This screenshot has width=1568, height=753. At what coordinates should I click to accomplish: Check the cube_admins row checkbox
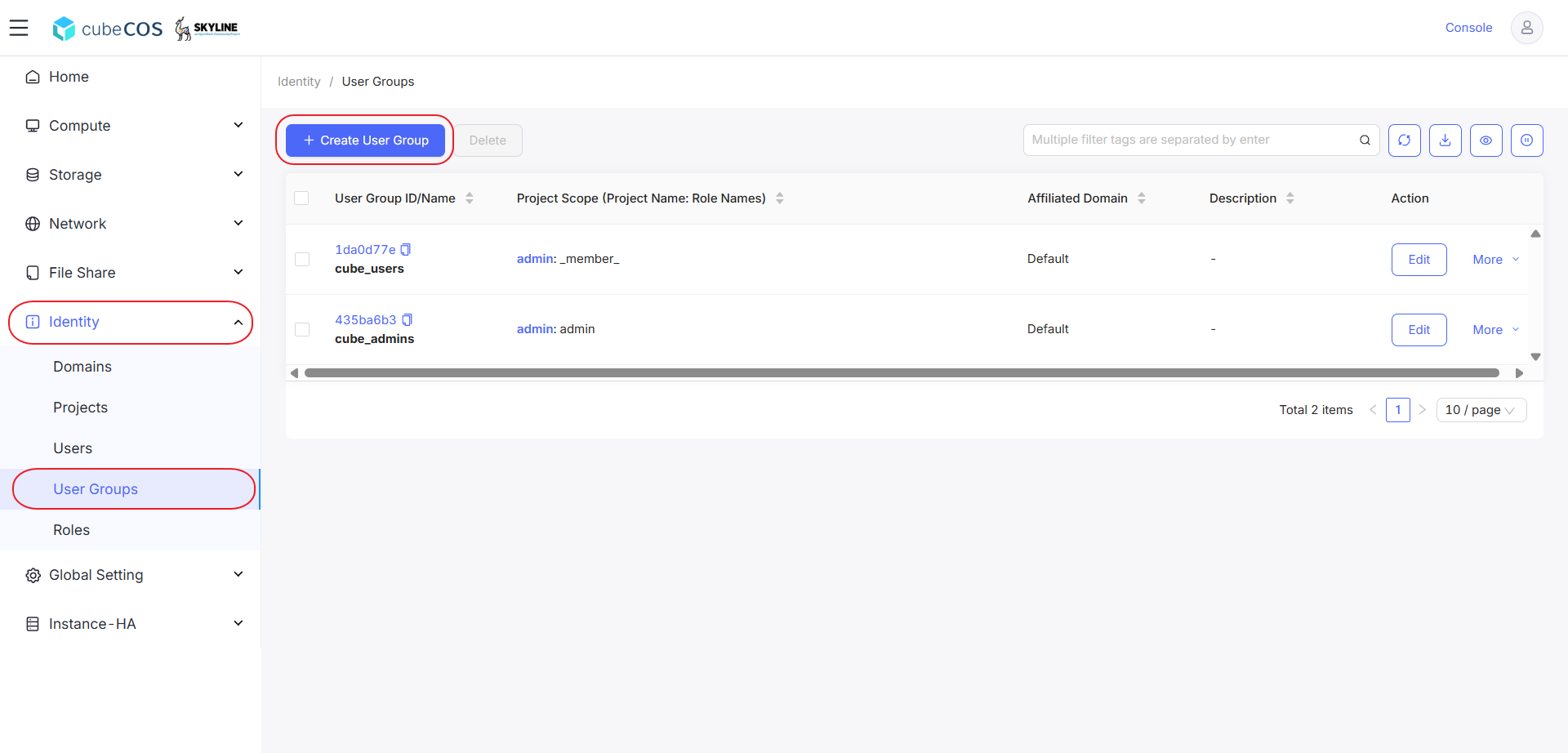pos(302,330)
